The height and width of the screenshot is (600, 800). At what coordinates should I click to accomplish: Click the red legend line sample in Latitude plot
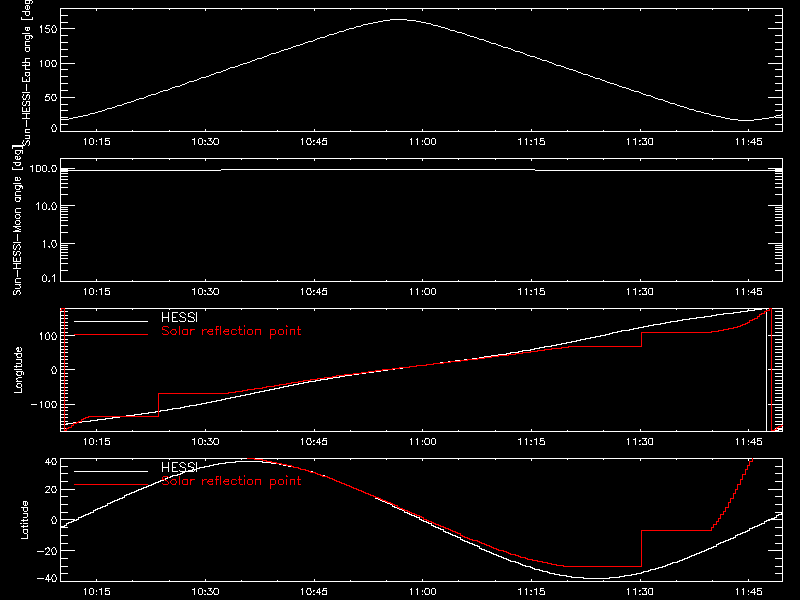coord(111,485)
